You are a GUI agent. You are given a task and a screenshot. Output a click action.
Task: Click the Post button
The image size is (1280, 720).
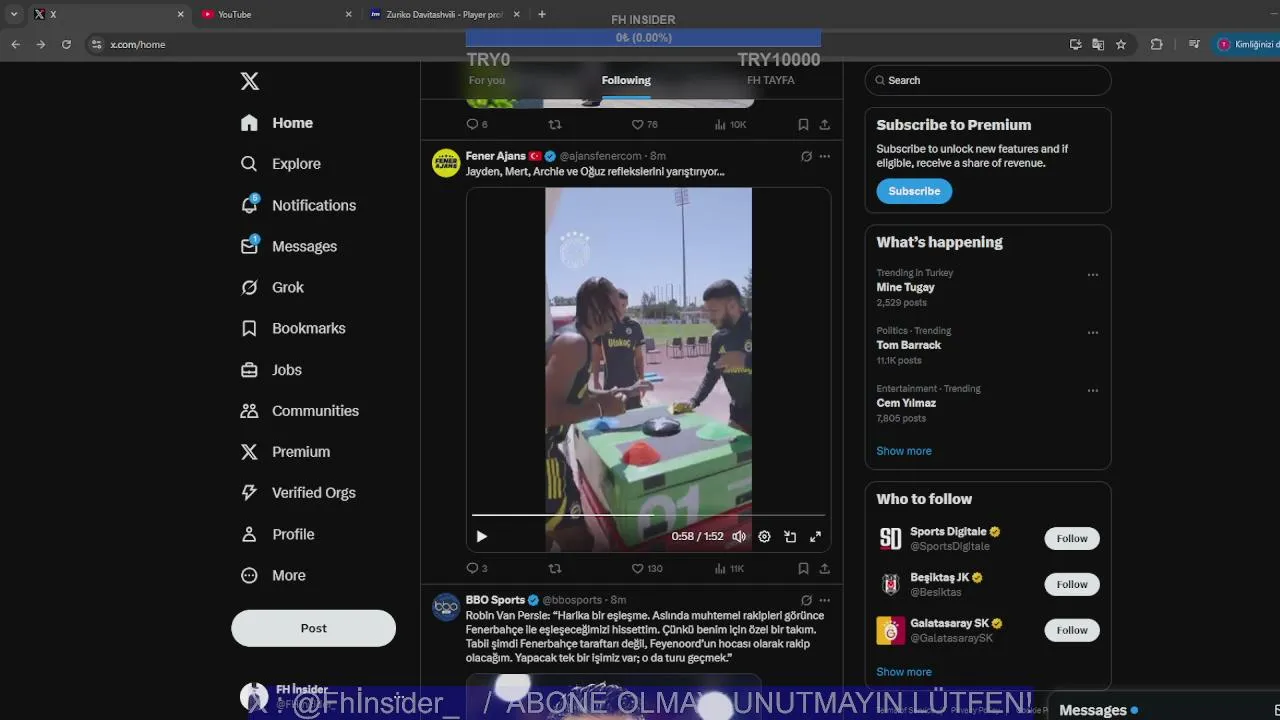[313, 628]
